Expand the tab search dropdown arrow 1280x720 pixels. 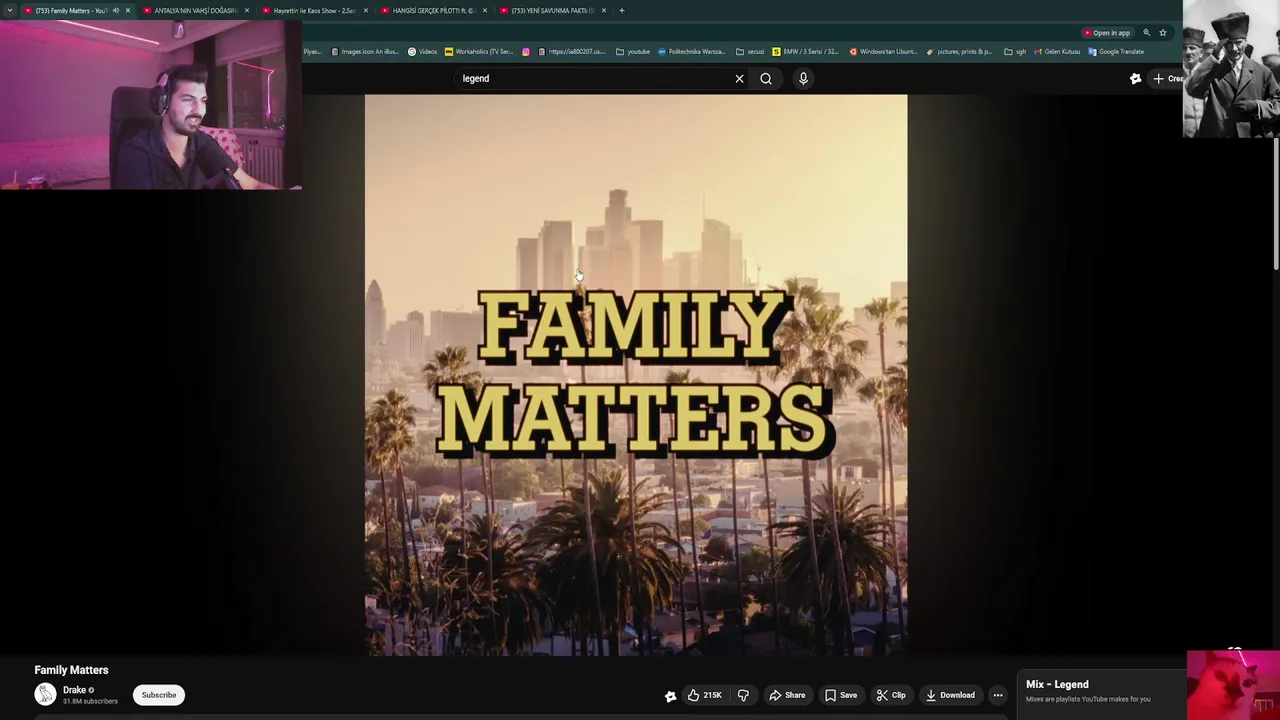click(x=9, y=10)
